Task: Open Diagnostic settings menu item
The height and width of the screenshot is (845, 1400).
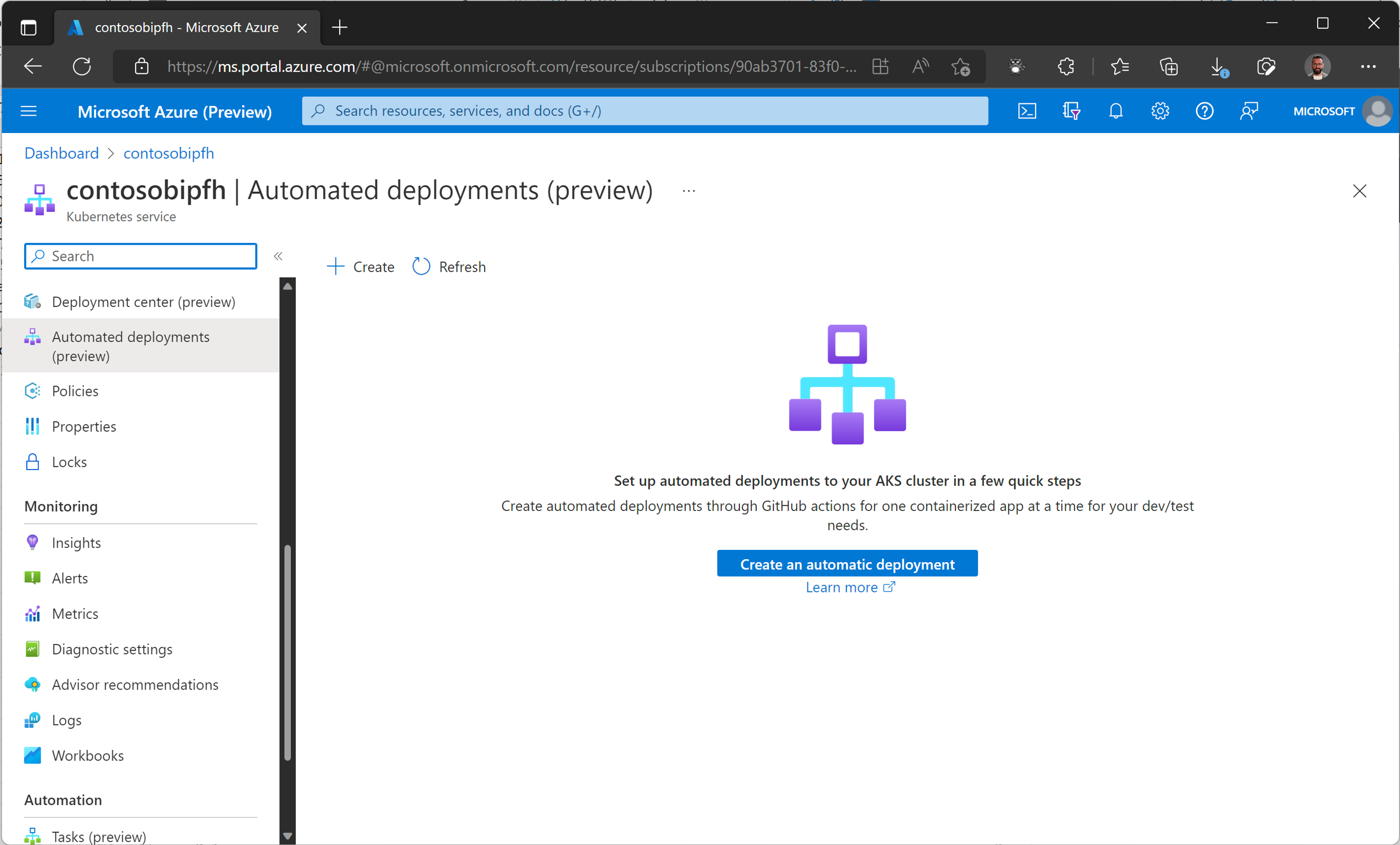Action: click(x=112, y=649)
